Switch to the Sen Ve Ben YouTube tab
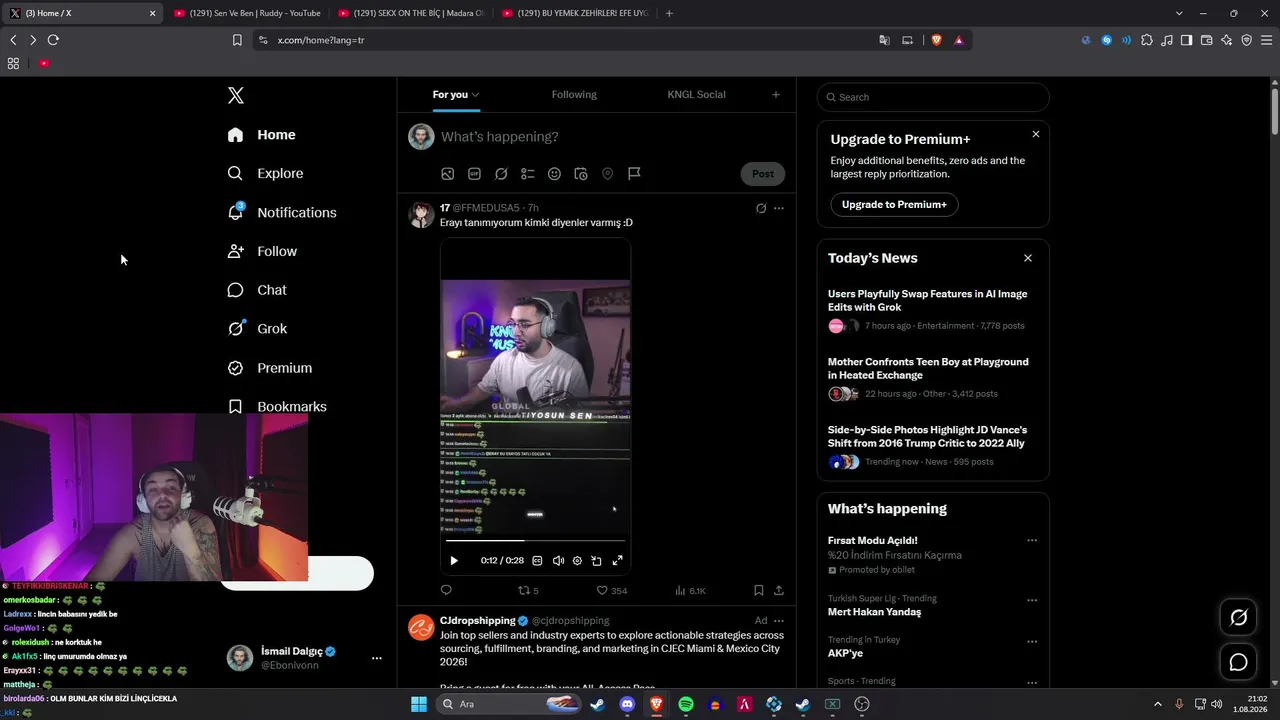The image size is (1280, 720). pyautogui.click(x=246, y=13)
